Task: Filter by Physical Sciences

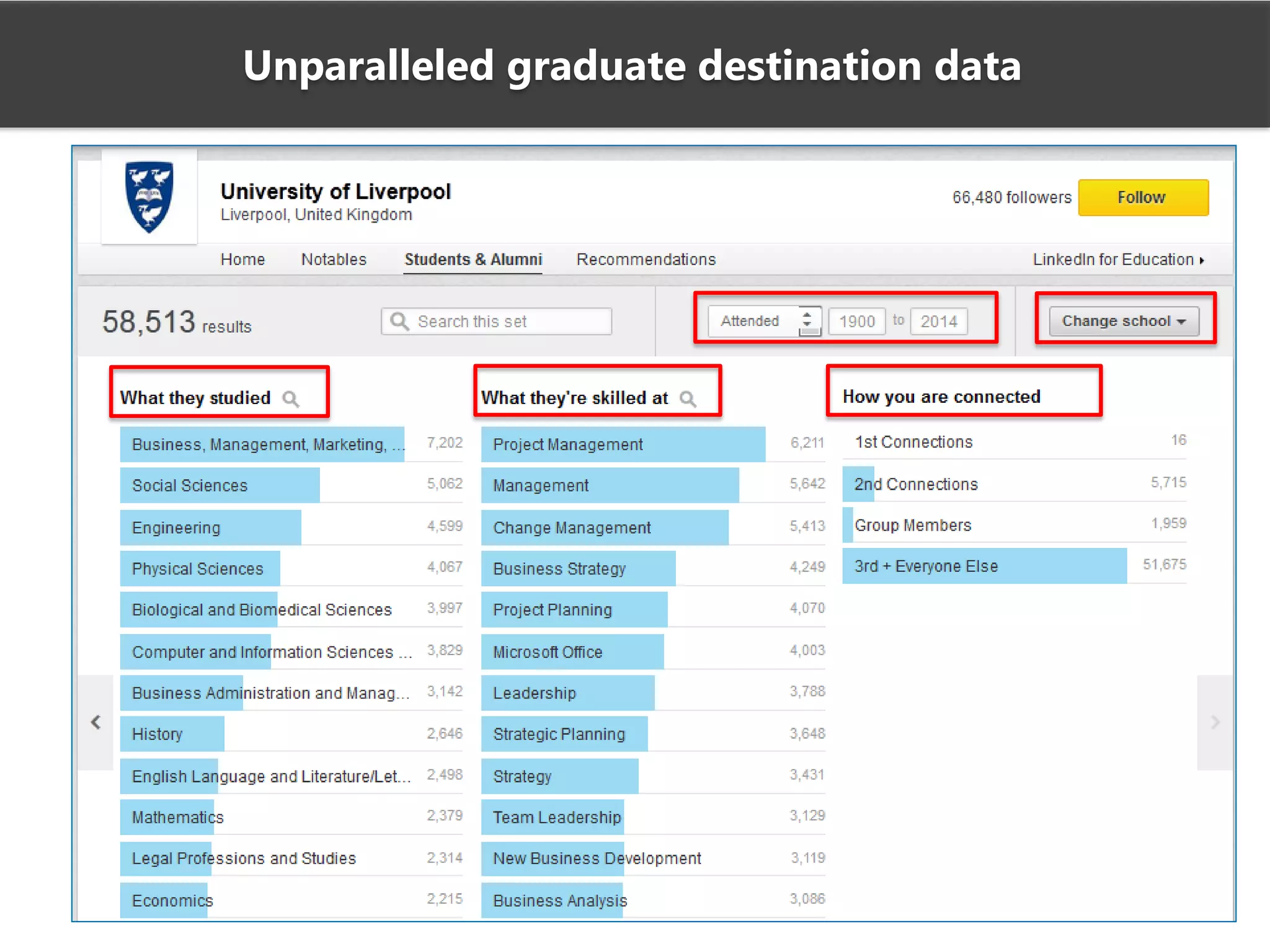Action: pyautogui.click(x=291, y=568)
